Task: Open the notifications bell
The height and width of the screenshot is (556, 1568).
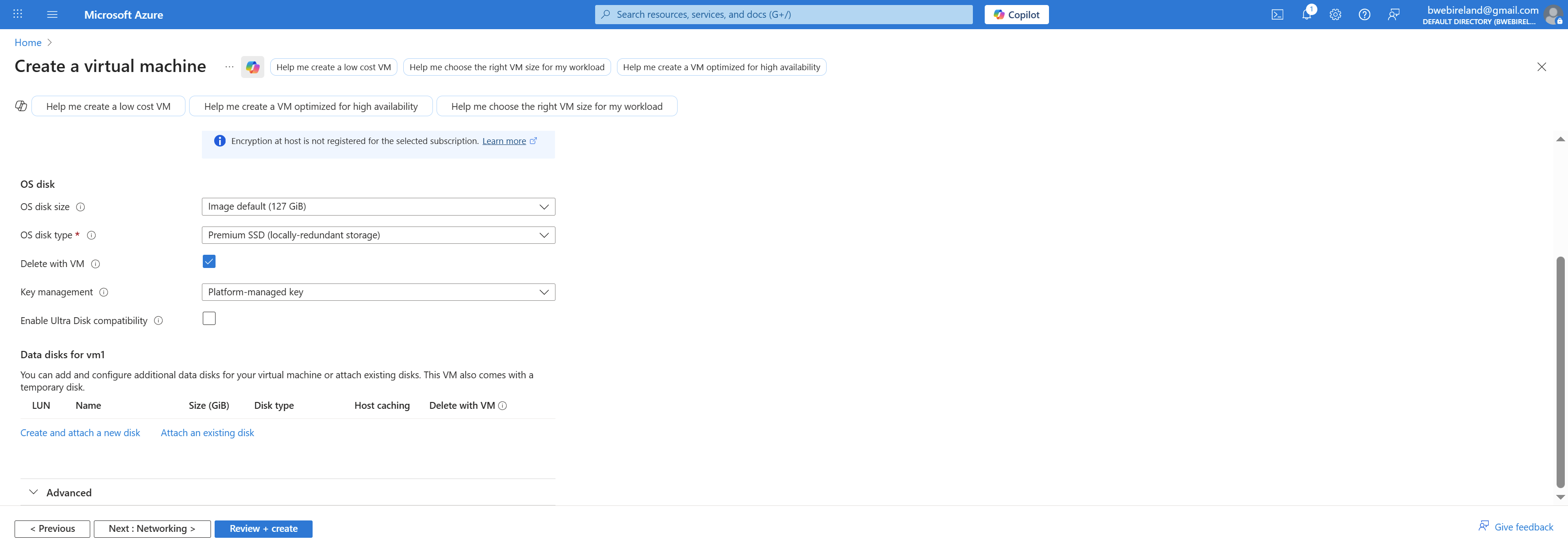Action: click(x=1306, y=15)
